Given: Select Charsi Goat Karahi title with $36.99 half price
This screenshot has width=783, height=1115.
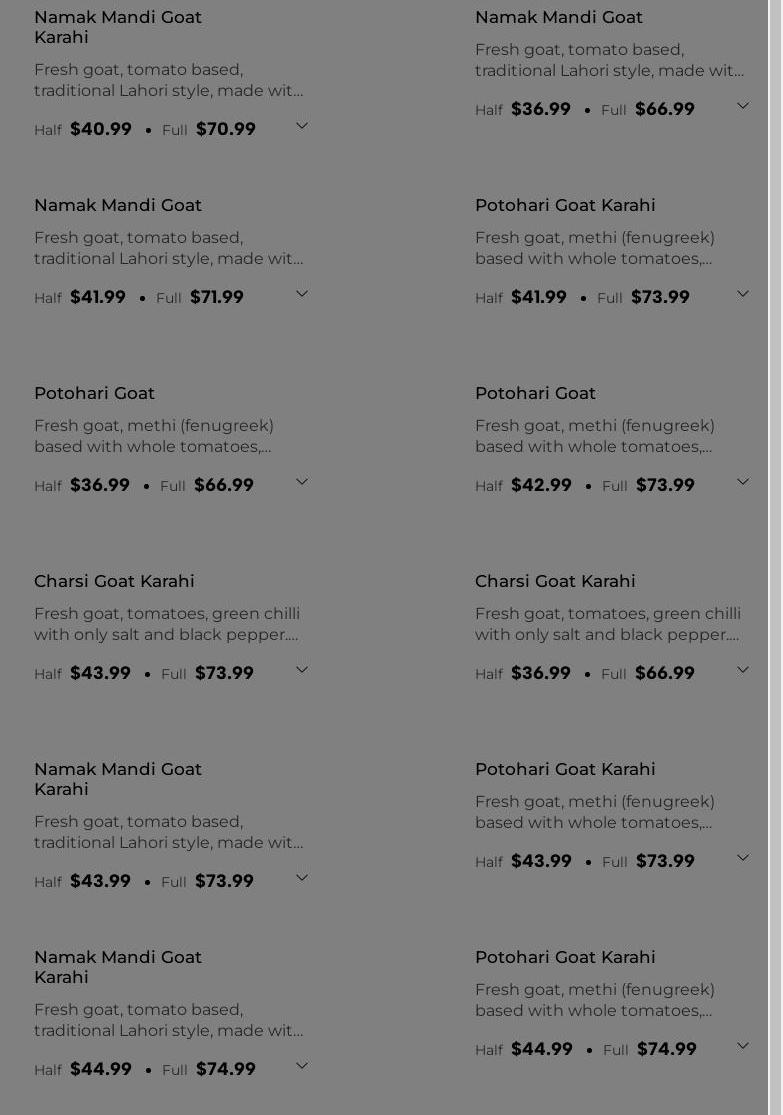Looking at the screenshot, I should coord(555,581).
